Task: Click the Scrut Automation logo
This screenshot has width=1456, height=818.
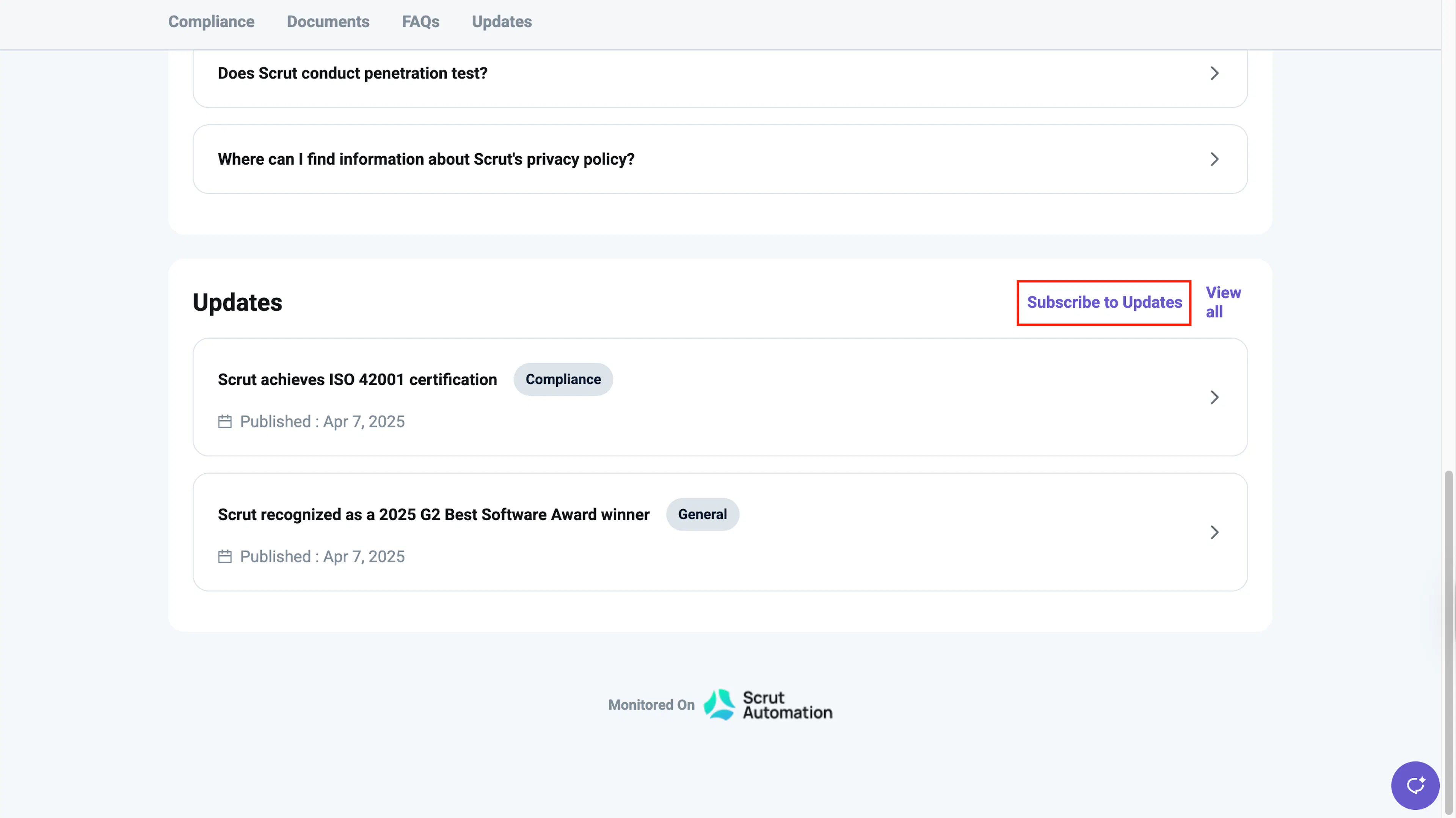Action: (x=768, y=705)
